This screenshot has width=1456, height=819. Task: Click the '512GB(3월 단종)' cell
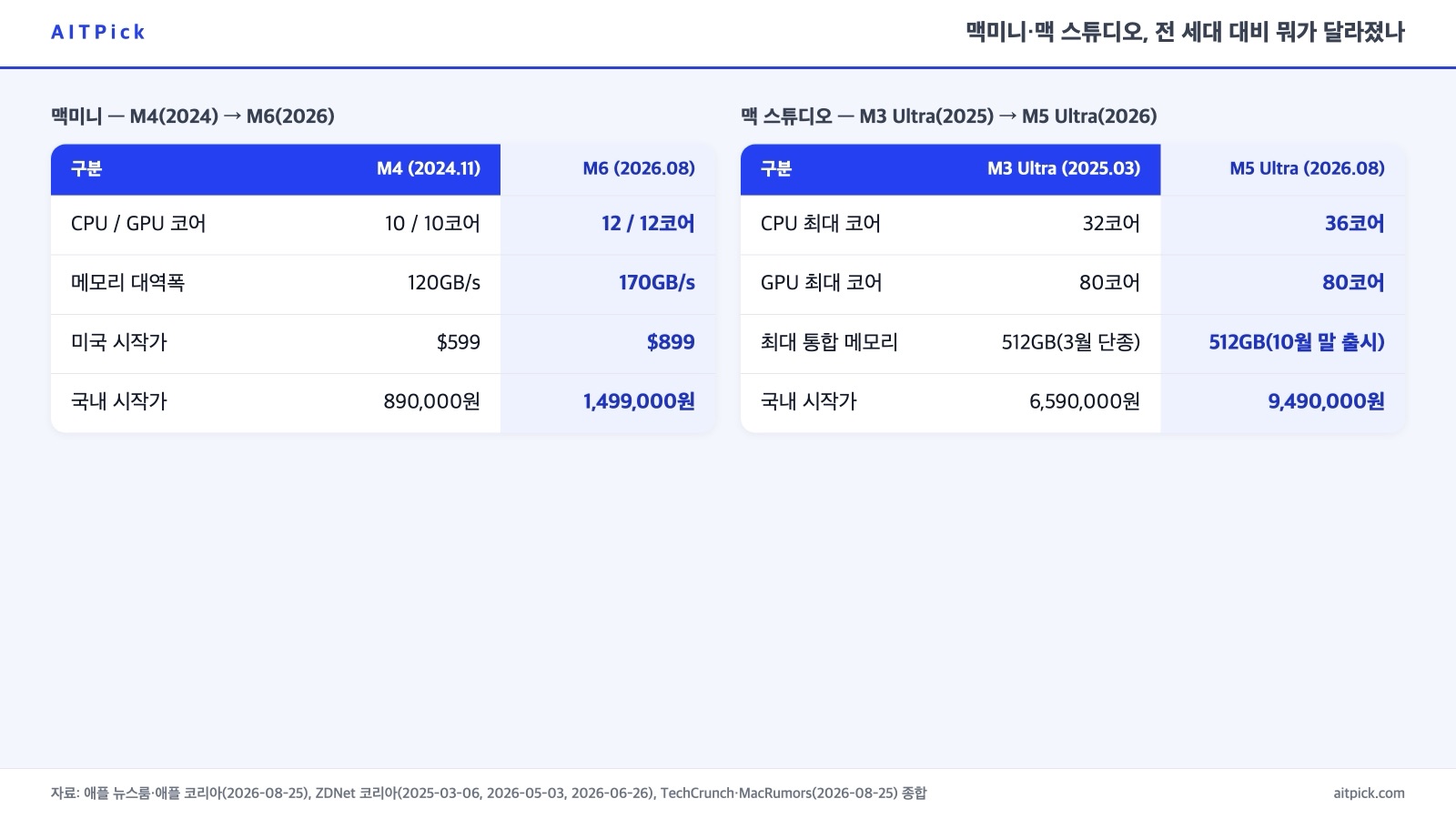coord(1071,342)
